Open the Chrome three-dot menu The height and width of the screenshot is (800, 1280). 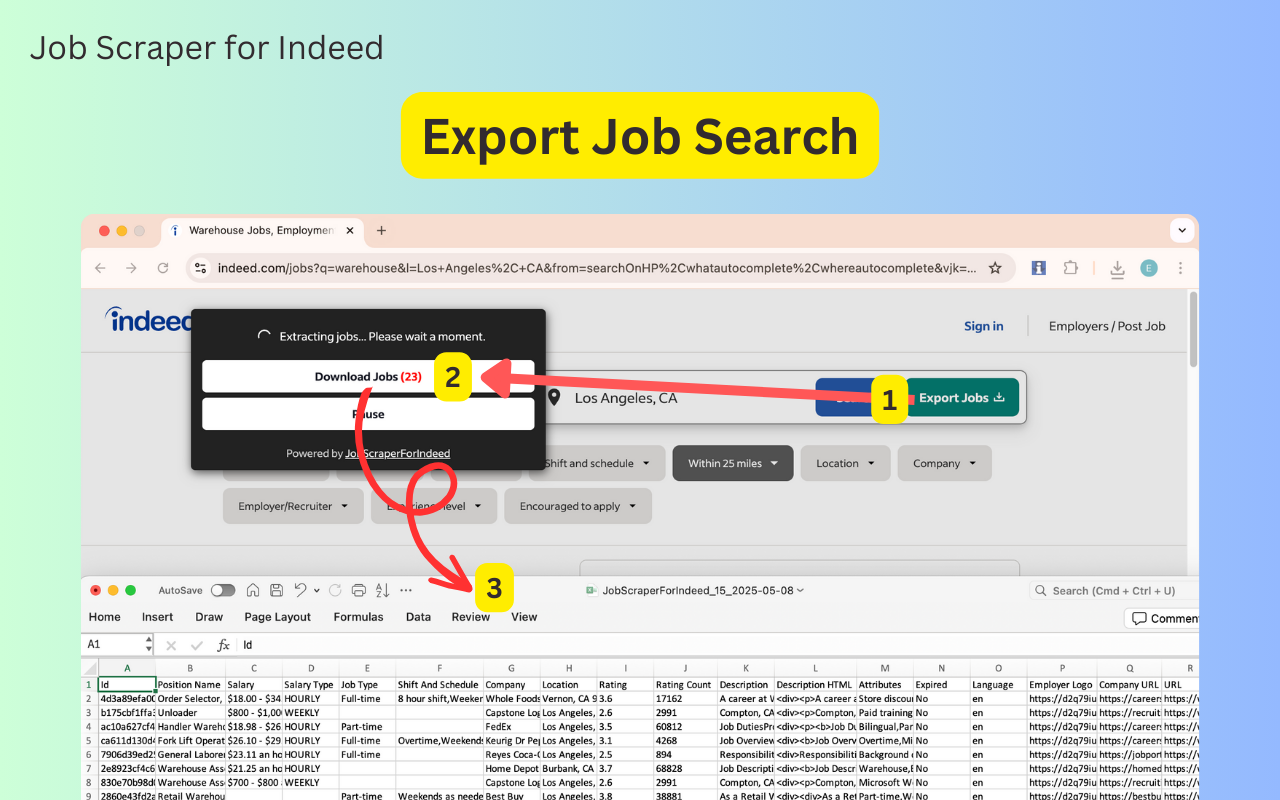pyautogui.click(x=1181, y=268)
